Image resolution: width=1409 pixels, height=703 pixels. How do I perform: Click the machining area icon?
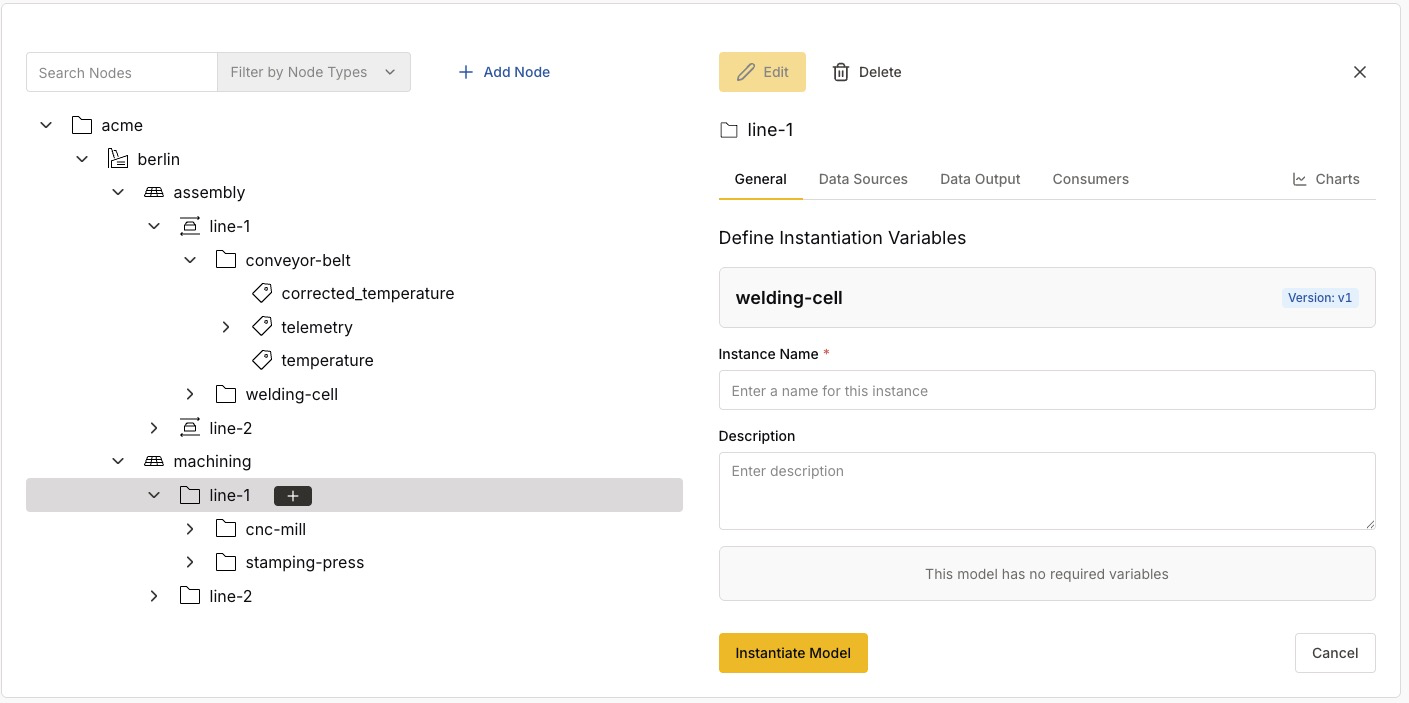154,461
